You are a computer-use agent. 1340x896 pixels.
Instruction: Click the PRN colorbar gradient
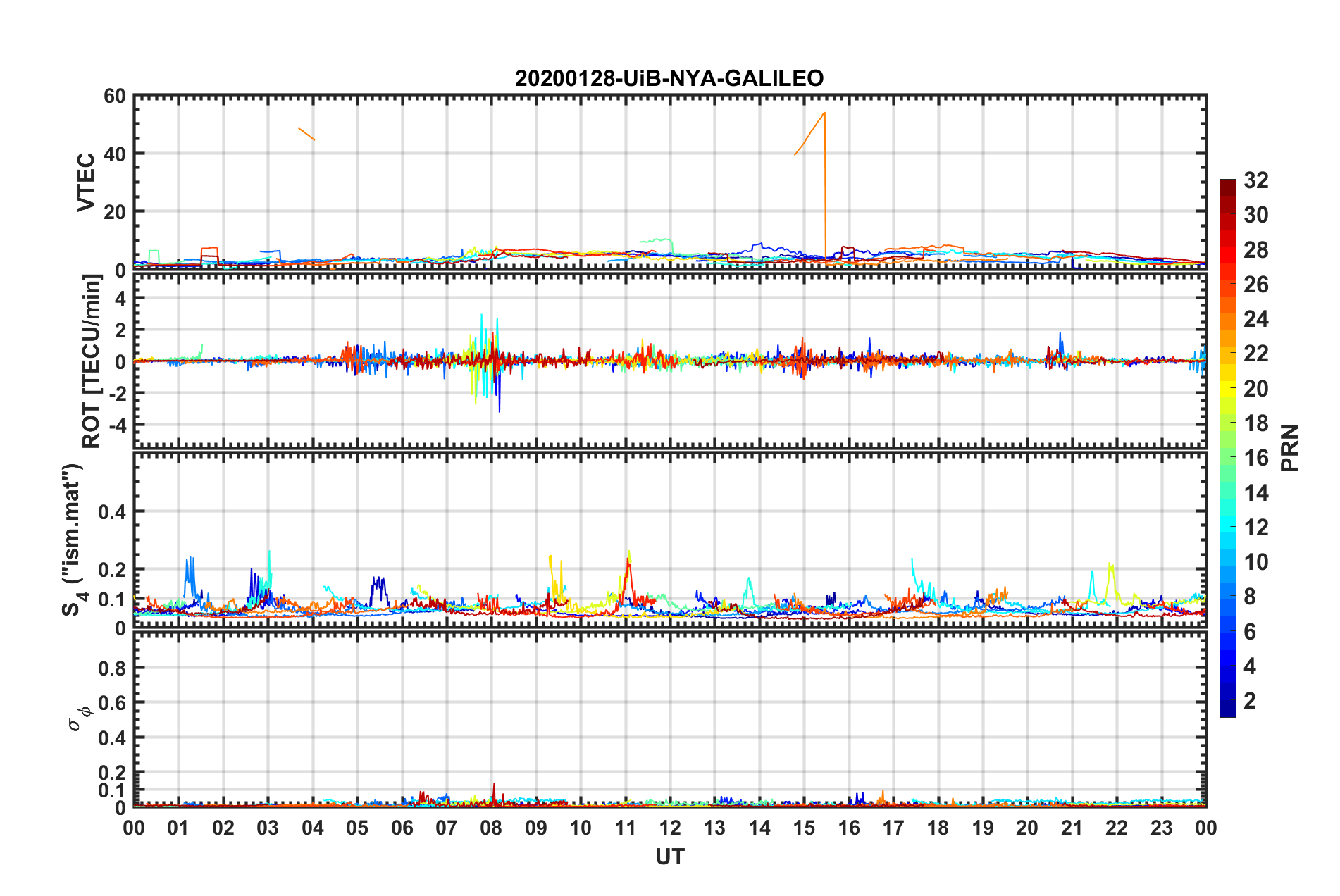[1228, 448]
